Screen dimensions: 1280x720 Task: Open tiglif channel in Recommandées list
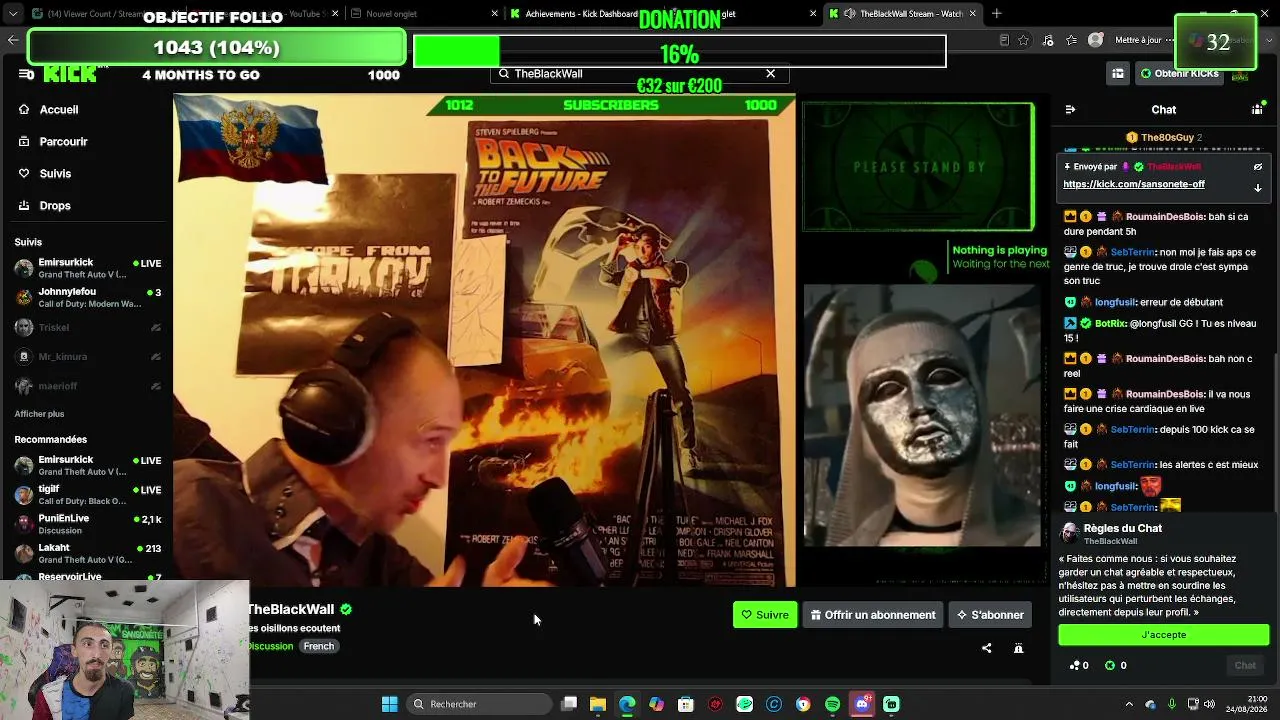click(88, 494)
